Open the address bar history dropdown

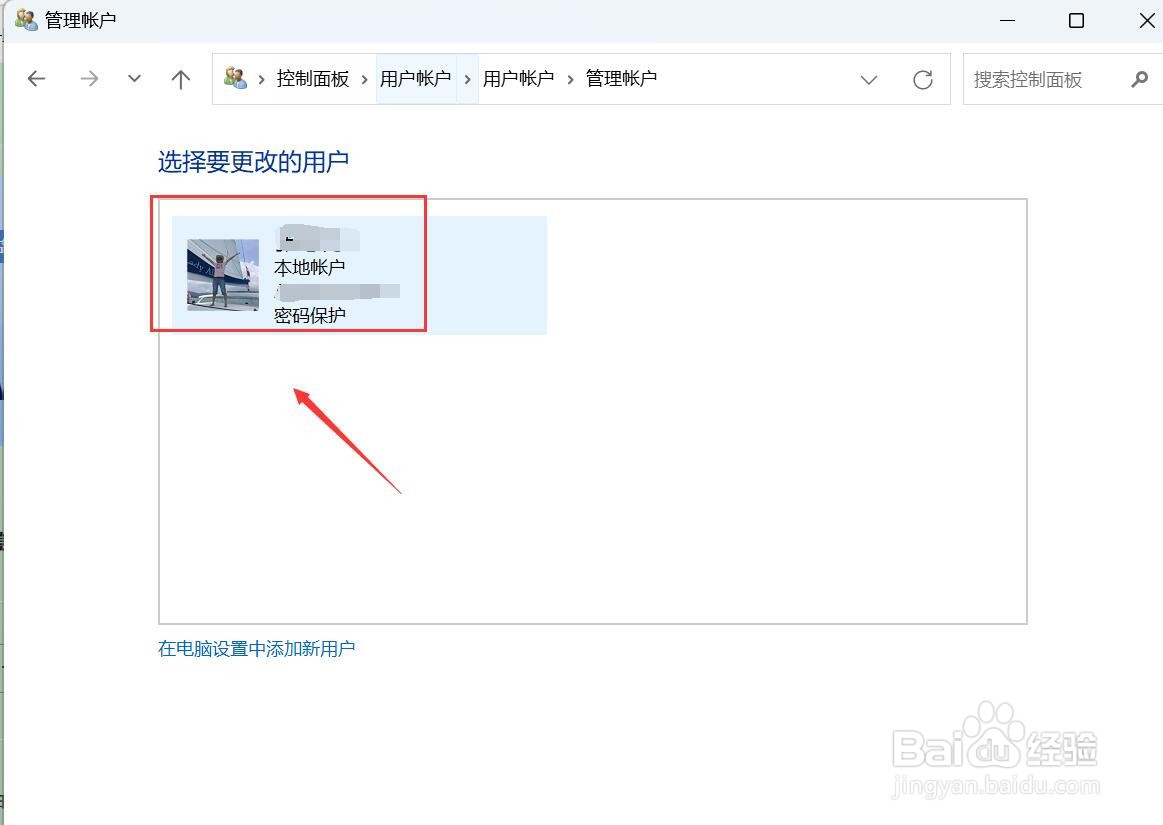pyautogui.click(x=868, y=79)
